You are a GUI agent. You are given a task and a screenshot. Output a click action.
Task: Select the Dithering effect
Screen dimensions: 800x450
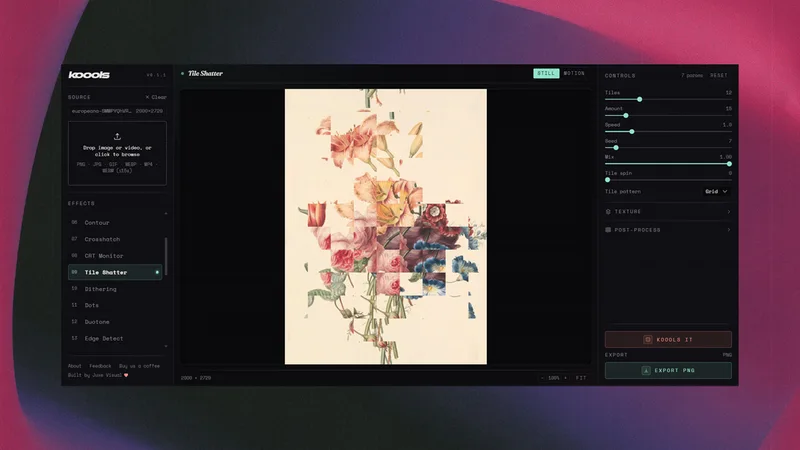point(115,289)
